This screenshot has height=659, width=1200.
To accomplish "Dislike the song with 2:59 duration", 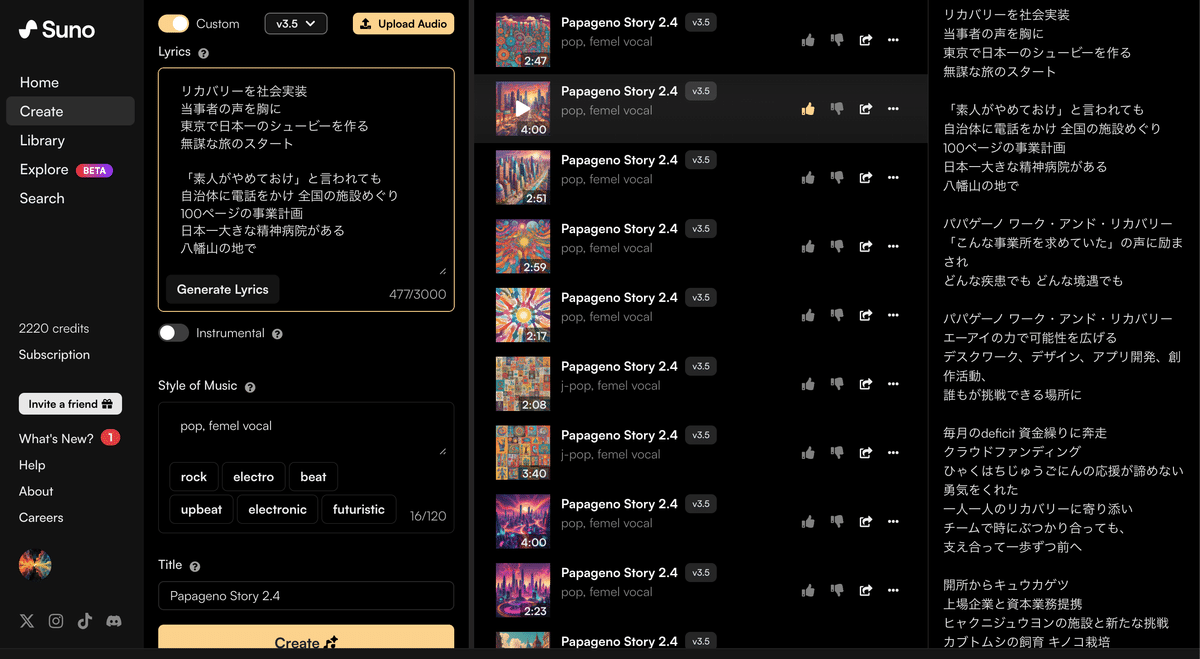I will coord(837,247).
